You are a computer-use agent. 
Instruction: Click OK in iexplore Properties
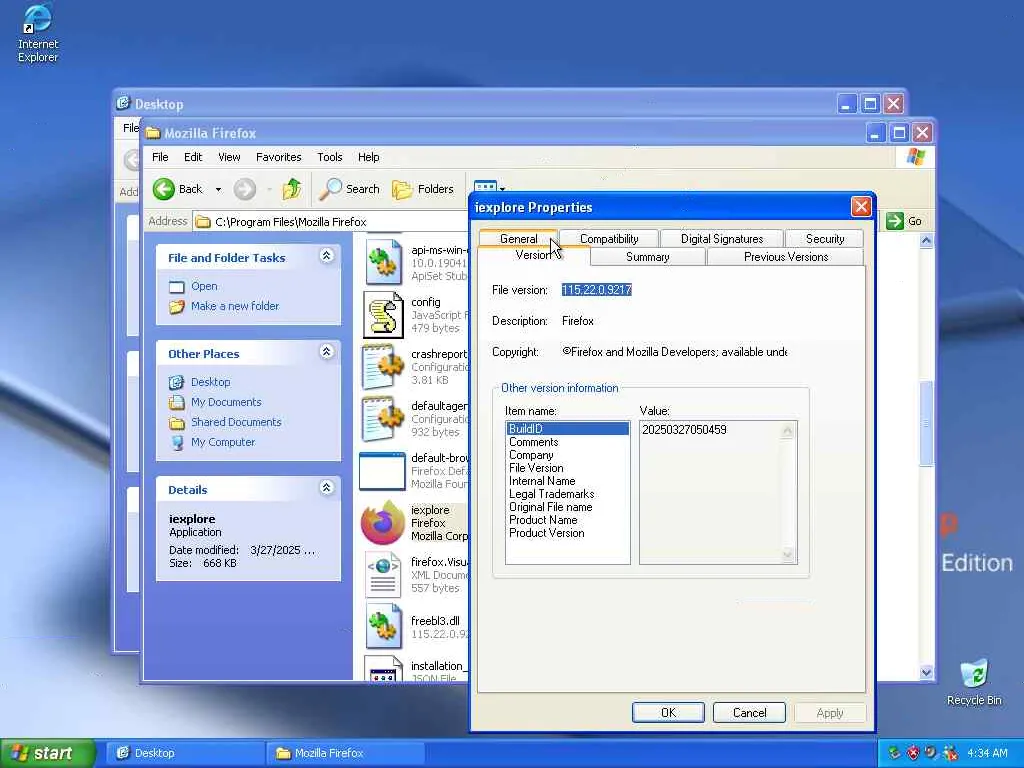point(668,713)
